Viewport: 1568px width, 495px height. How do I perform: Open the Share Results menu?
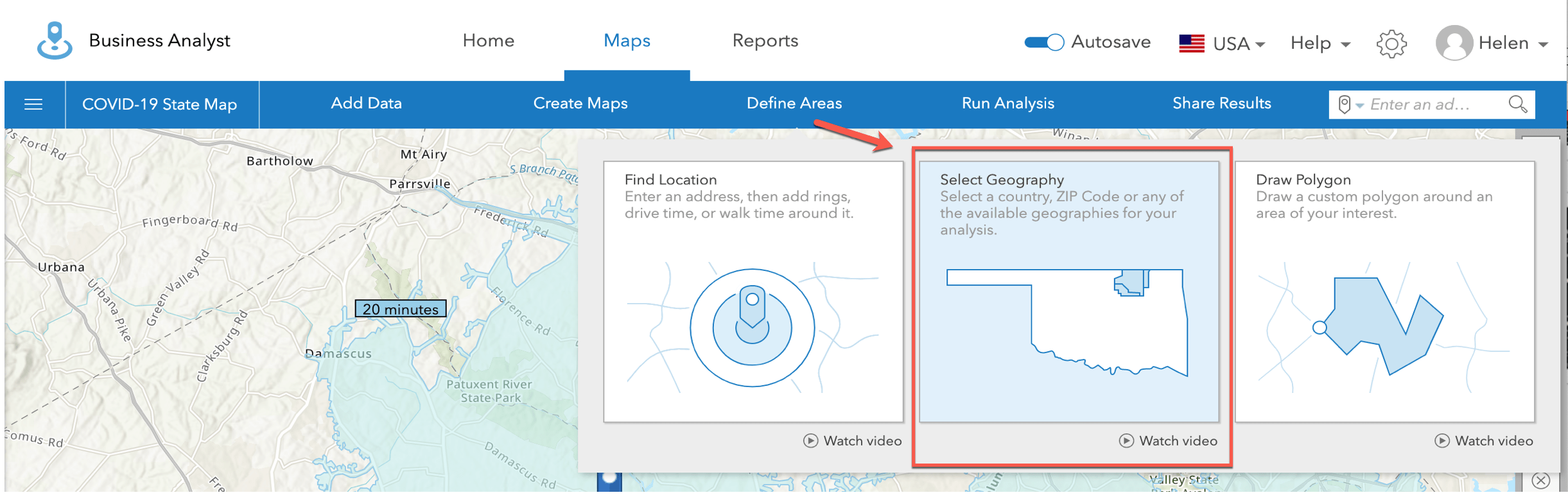click(x=1222, y=103)
